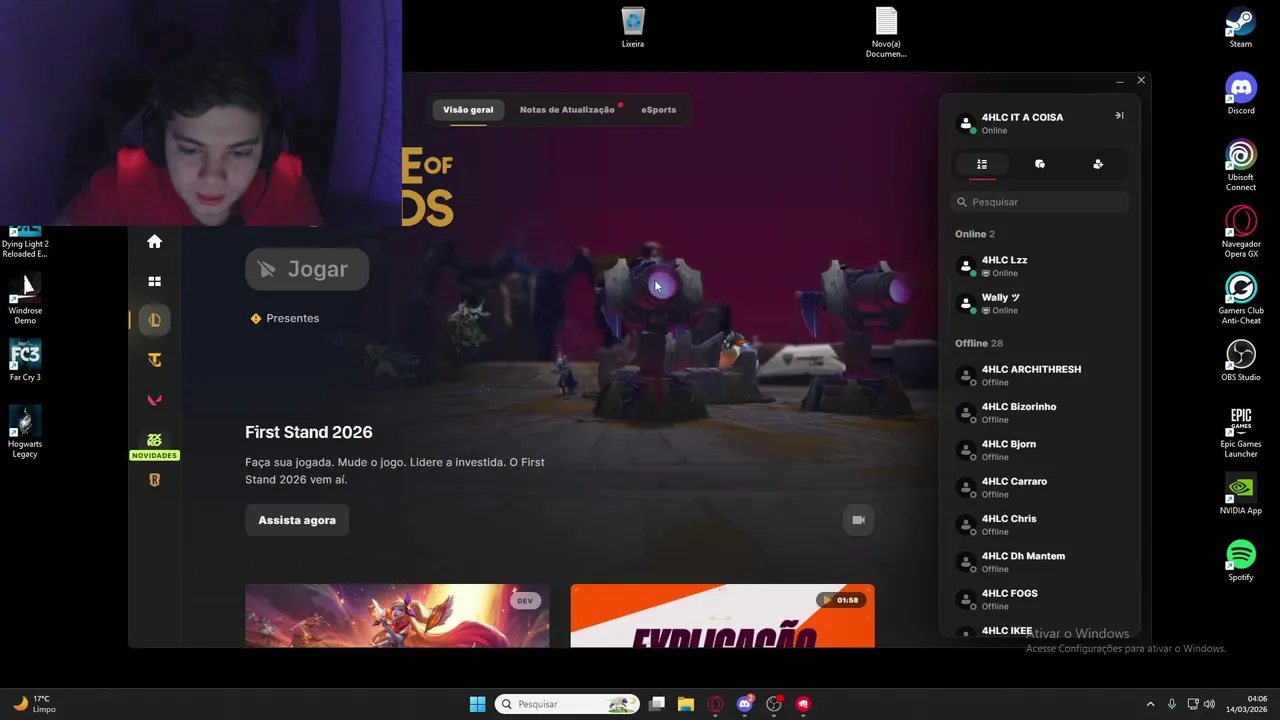Open Navegador Opera GX desktop shortcut

point(1241,232)
